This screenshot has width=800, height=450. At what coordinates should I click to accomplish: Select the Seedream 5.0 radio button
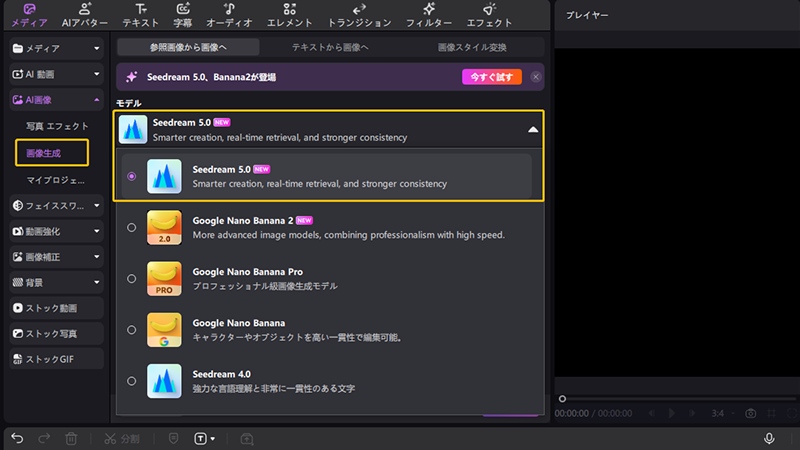(x=132, y=176)
